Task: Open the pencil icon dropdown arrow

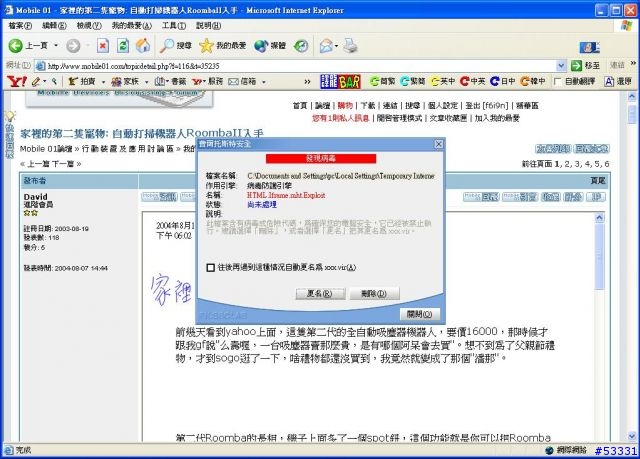Action: click(x=44, y=82)
